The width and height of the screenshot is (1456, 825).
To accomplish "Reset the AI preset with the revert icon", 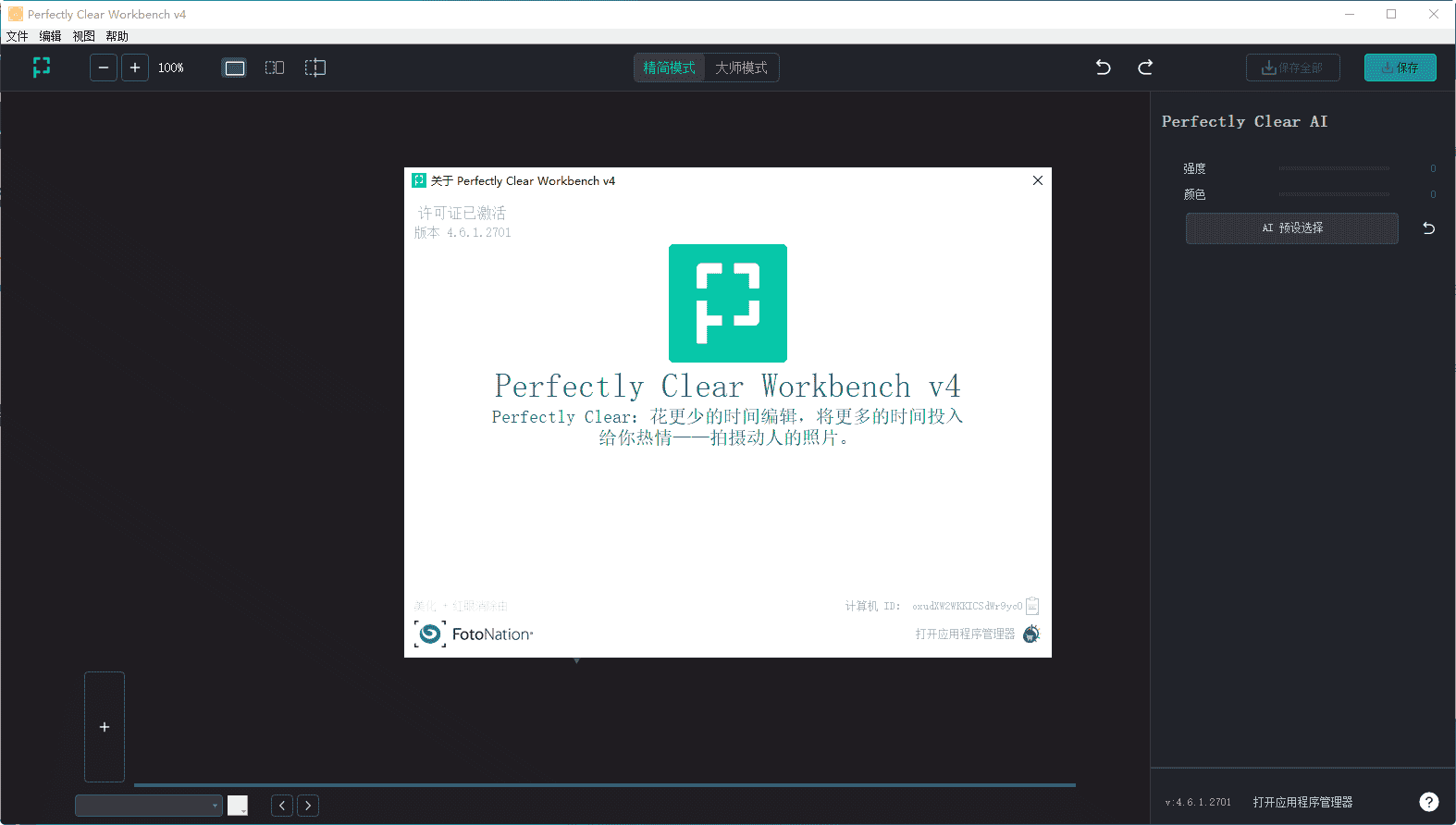I will [1428, 228].
